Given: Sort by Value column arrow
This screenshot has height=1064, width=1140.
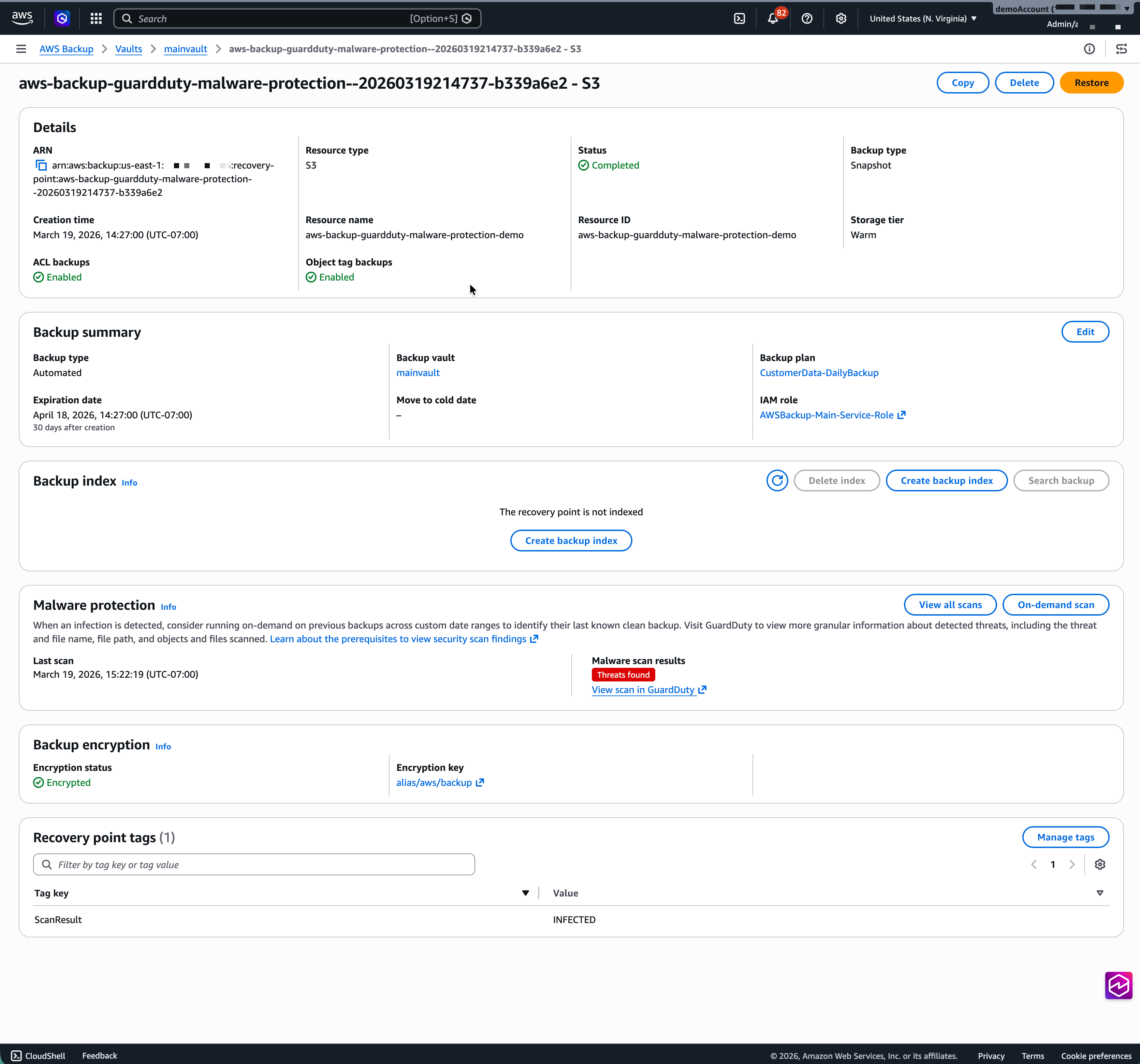Looking at the screenshot, I should tap(1100, 893).
